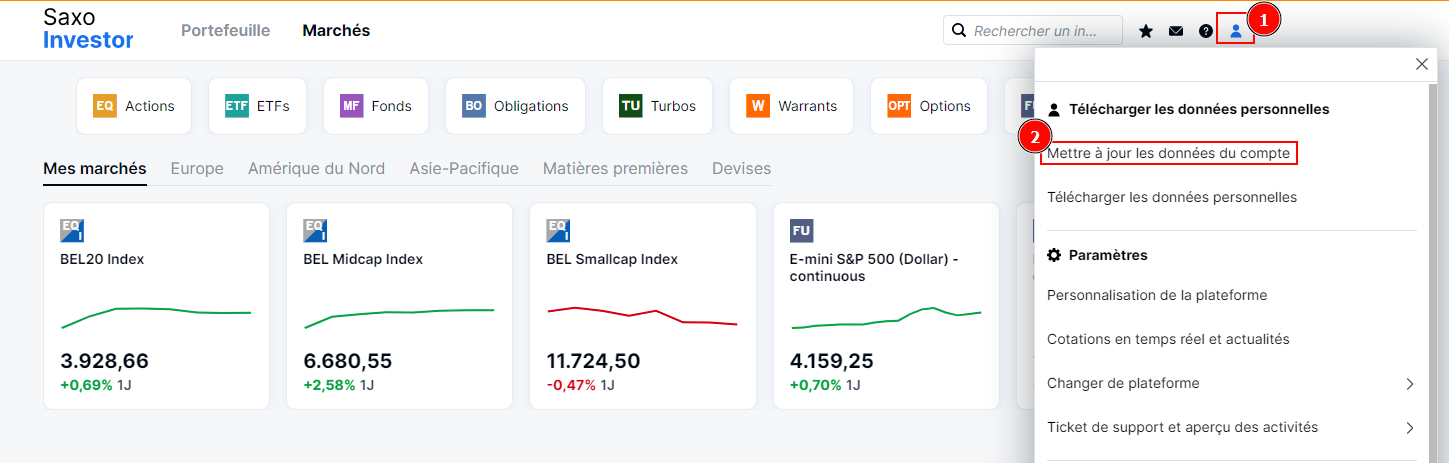Open the BEL Midcap Index chart
Screen dimensions: 1449x463
point(399,318)
